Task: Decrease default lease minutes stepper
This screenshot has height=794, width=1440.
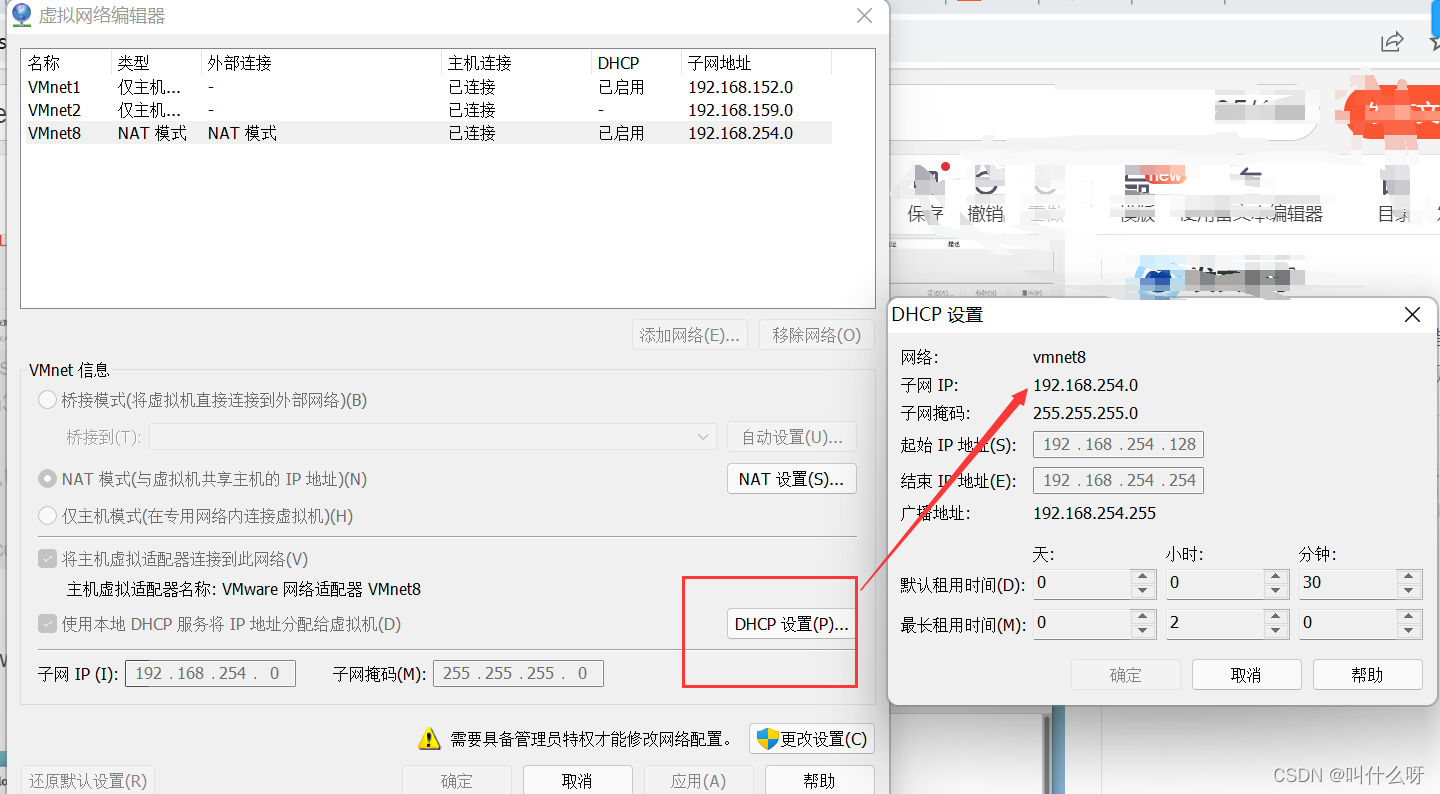Action: click(1409, 590)
